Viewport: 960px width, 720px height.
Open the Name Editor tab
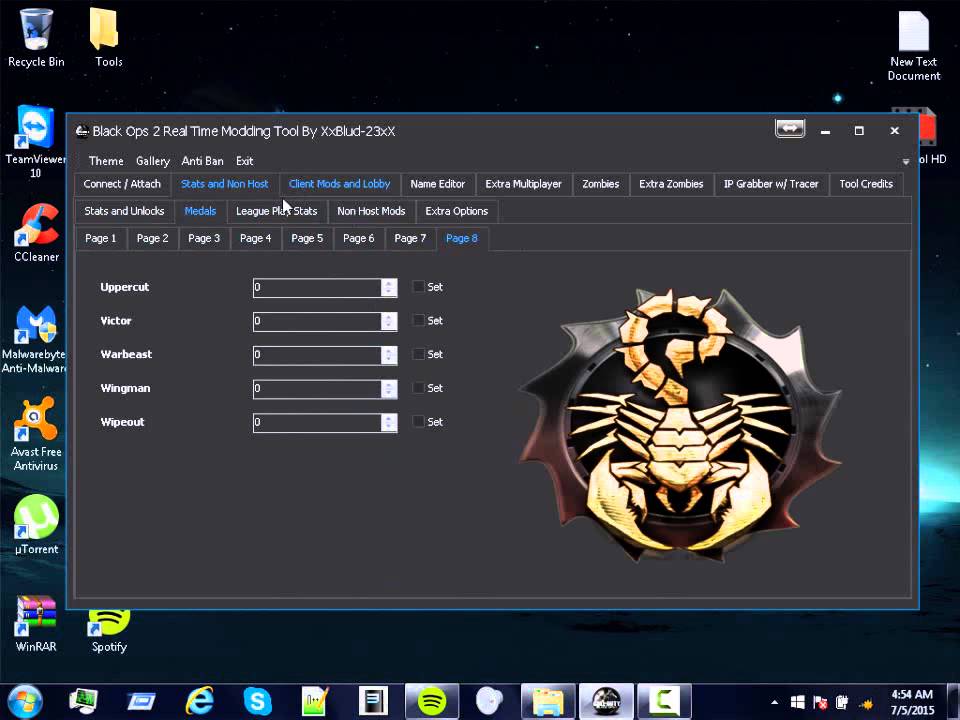point(438,184)
